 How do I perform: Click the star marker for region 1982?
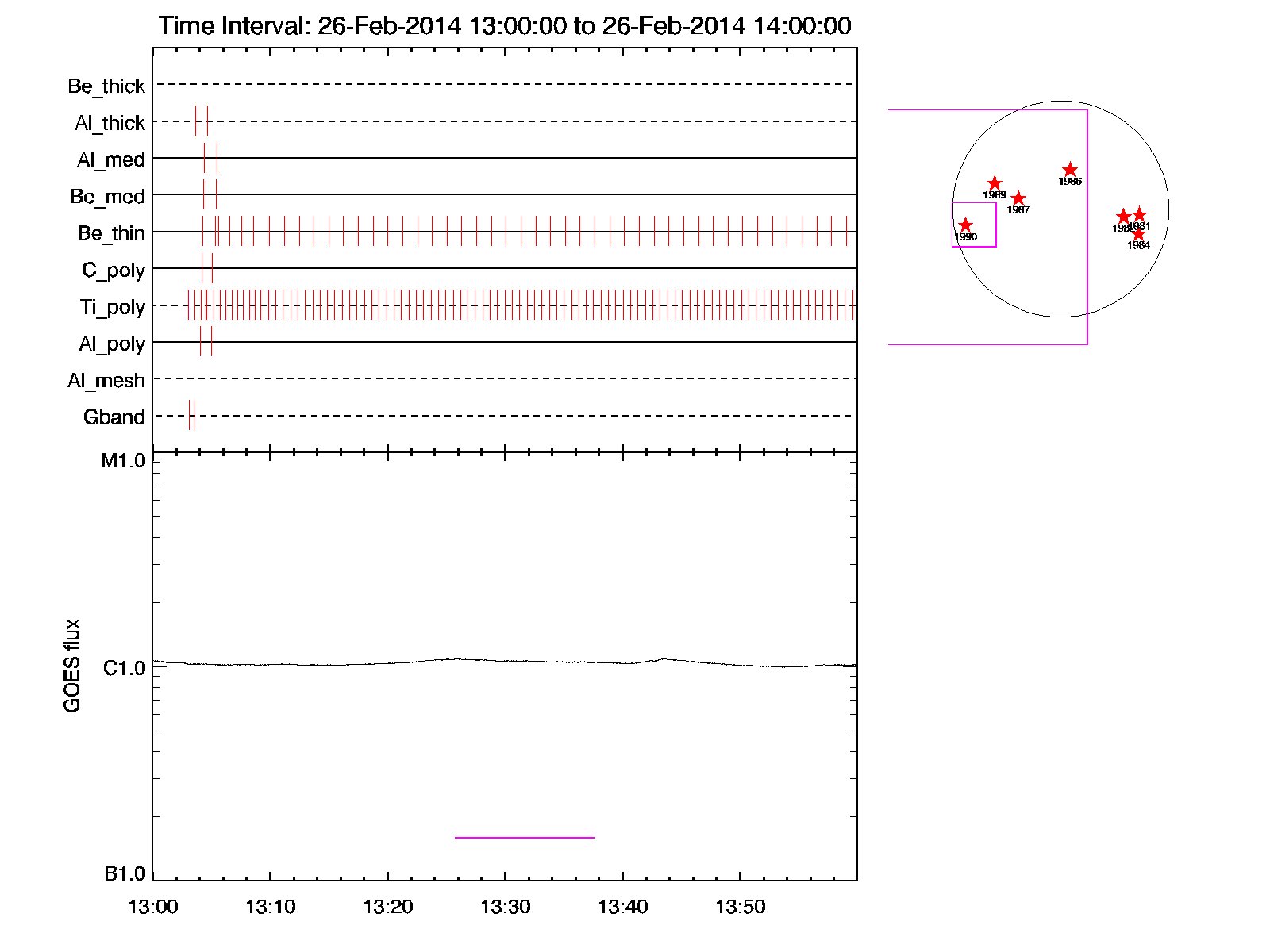point(1122,217)
